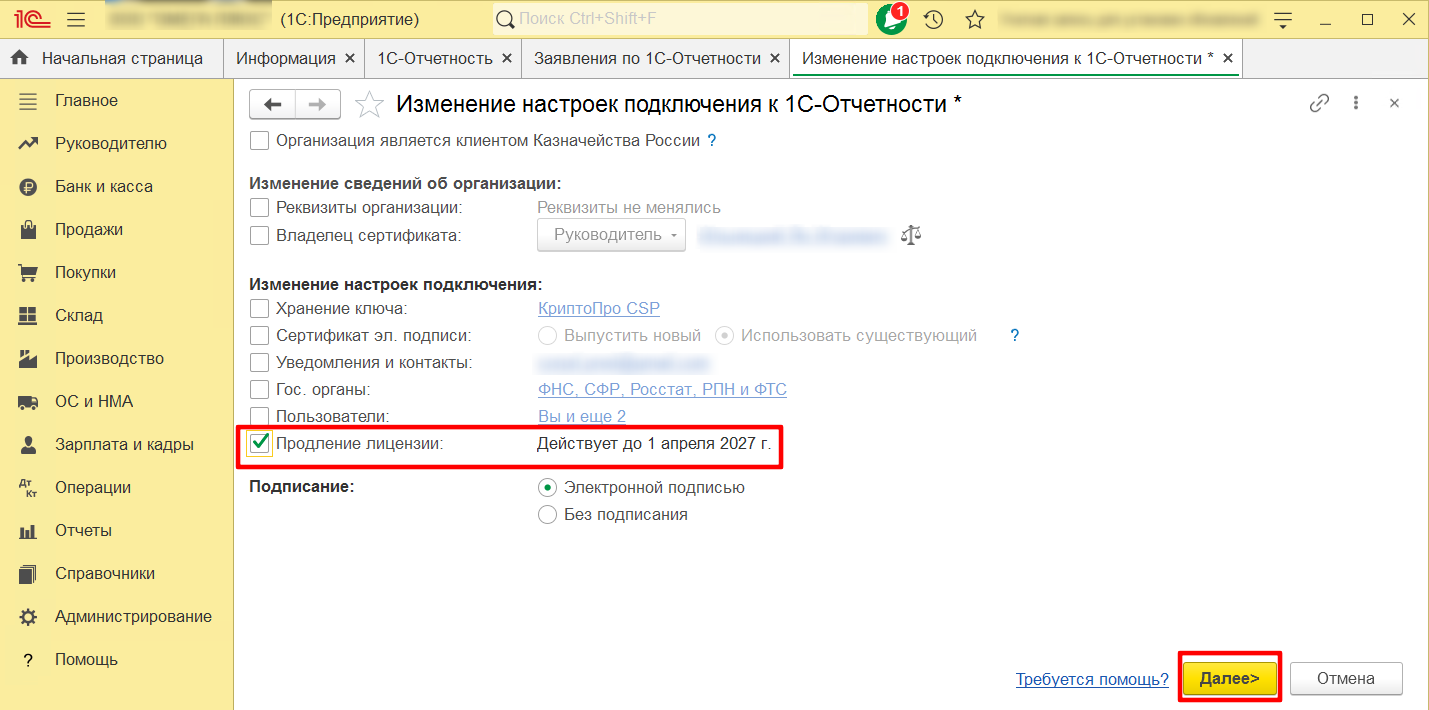The image size is (1429, 710).
Task: Close the 1С-Отчетность tab
Action: point(507,59)
